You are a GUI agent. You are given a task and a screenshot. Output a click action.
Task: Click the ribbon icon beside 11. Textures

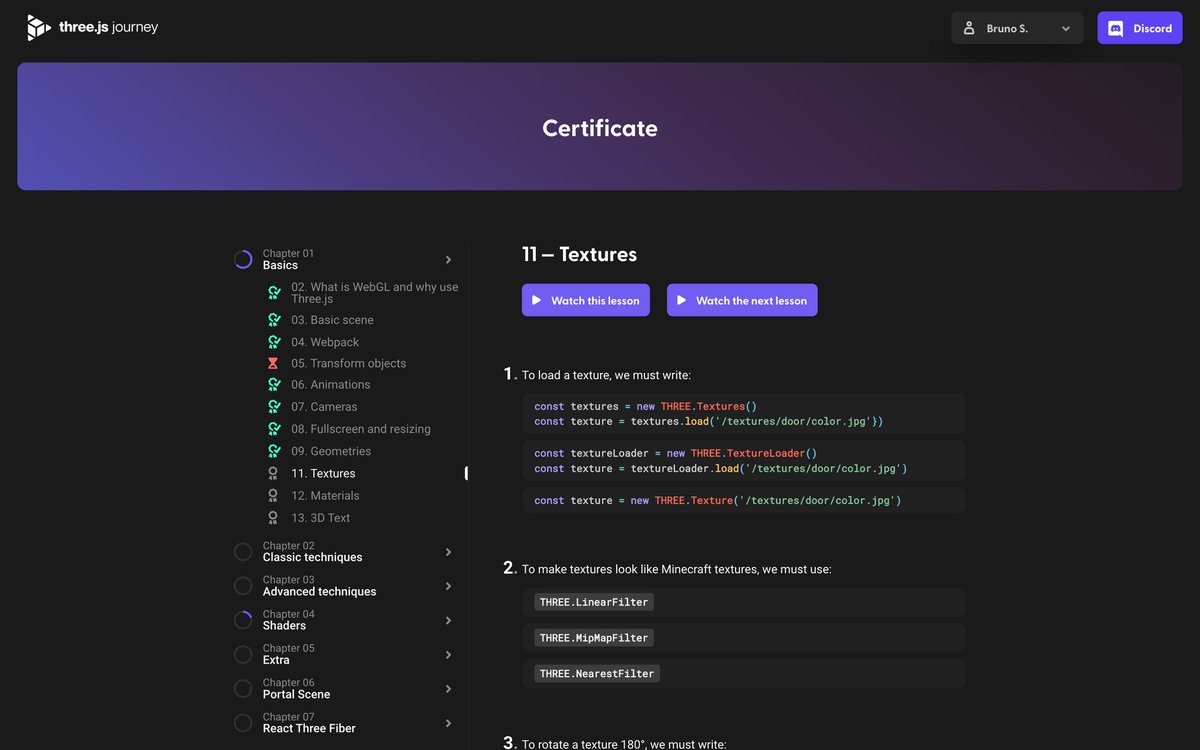(x=273, y=473)
